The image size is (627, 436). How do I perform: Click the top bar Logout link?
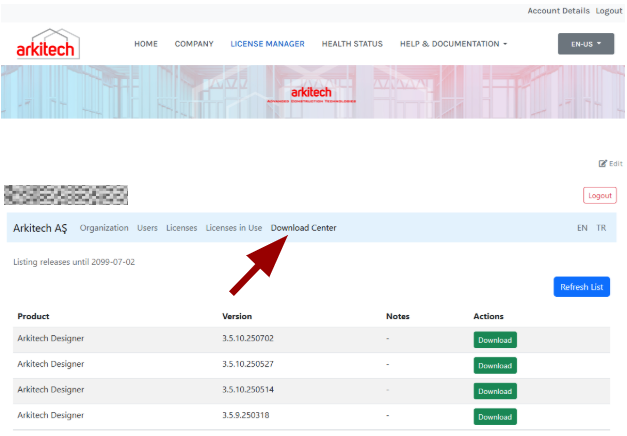tap(609, 11)
